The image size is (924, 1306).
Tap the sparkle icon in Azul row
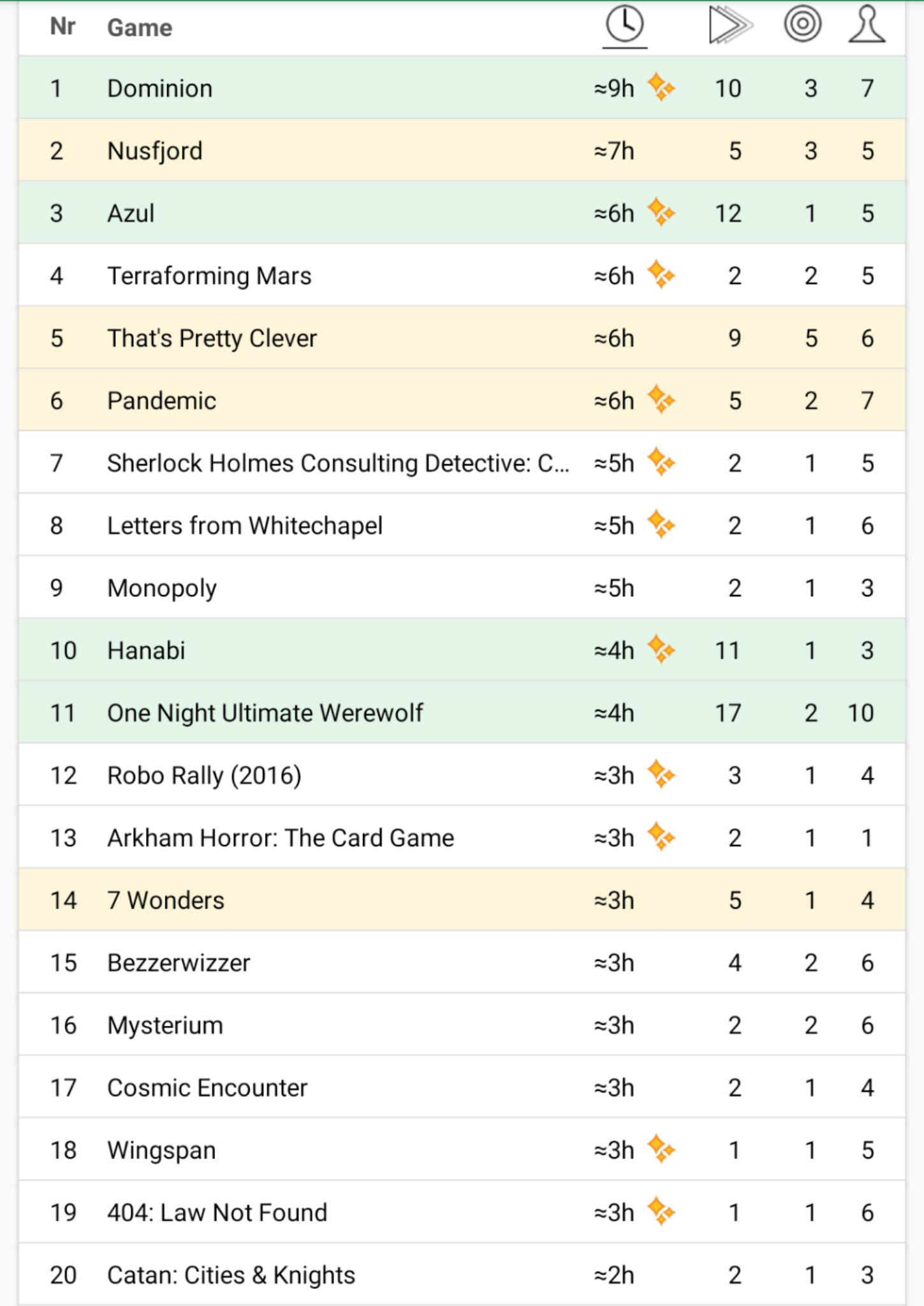coord(661,212)
